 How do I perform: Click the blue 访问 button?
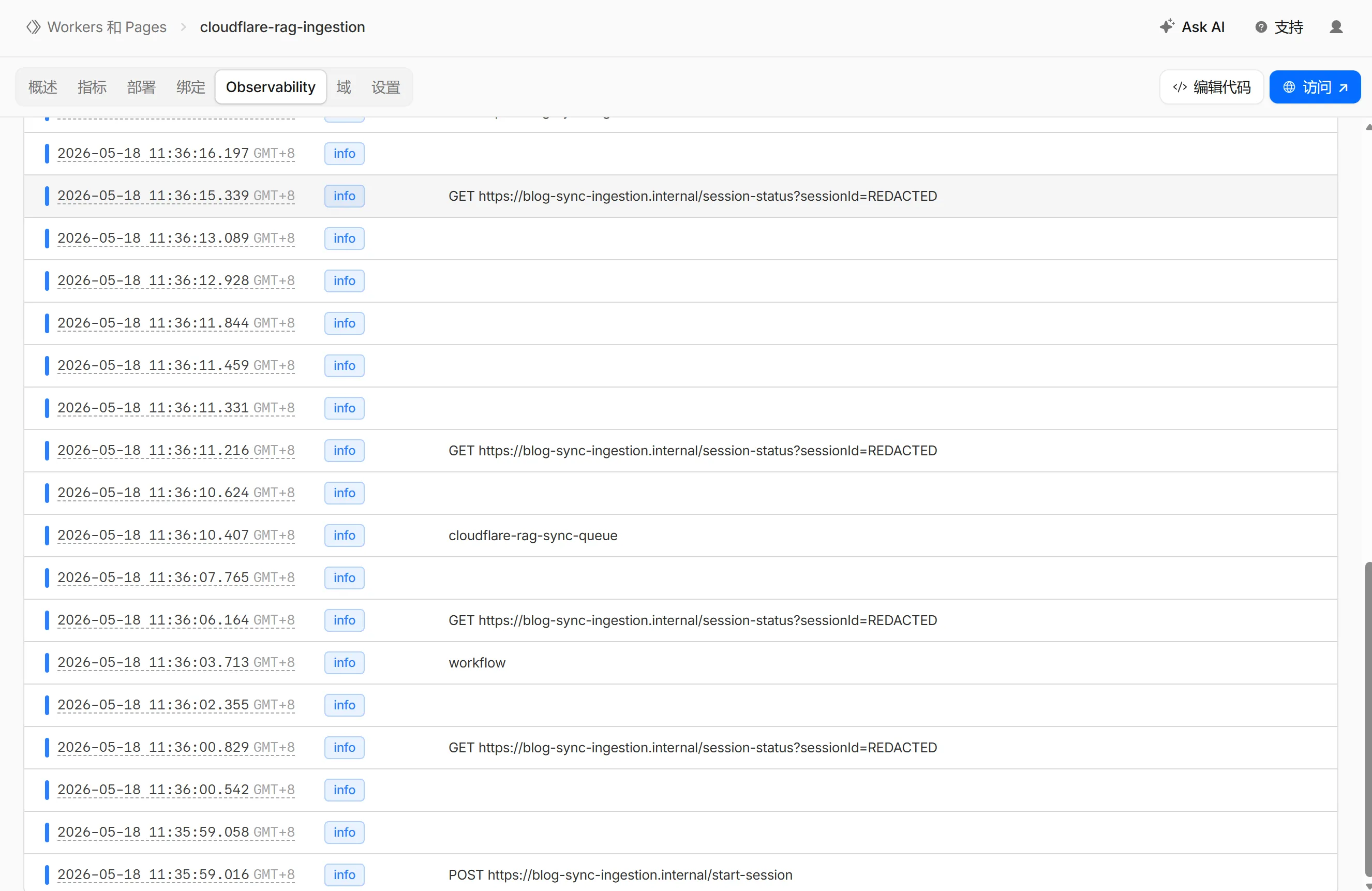(1315, 87)
